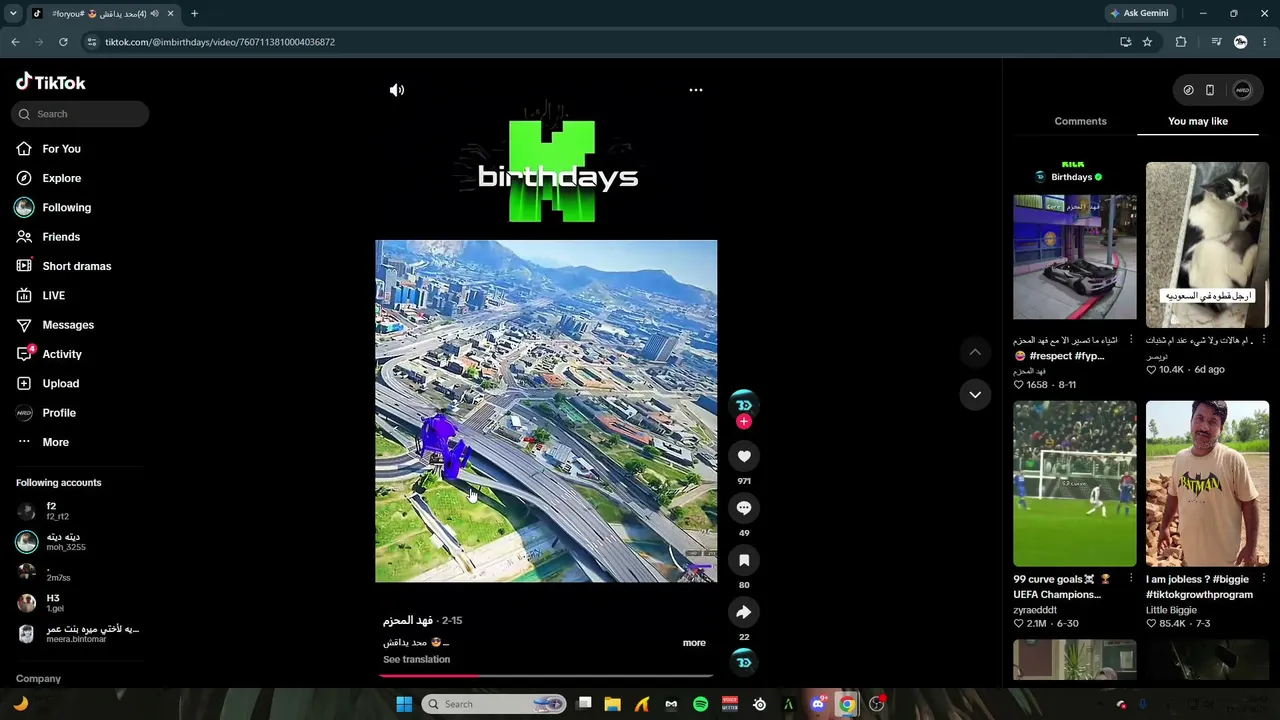Open the creator avatar above the like button
Screen dimensions: 1280x720
[x=743, y=403]
